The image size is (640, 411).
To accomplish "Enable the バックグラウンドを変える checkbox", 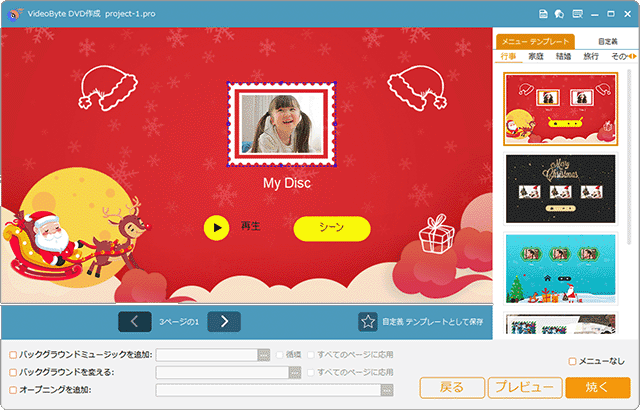I will coord(12,372).
